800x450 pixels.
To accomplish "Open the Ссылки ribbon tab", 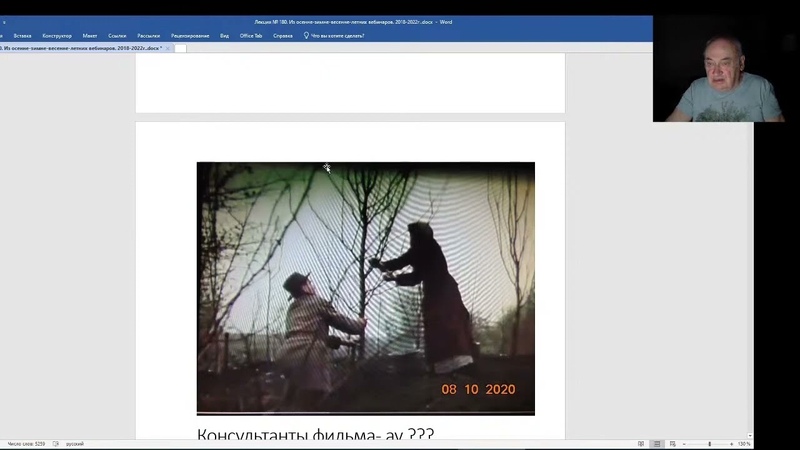I will pos(117,36).
